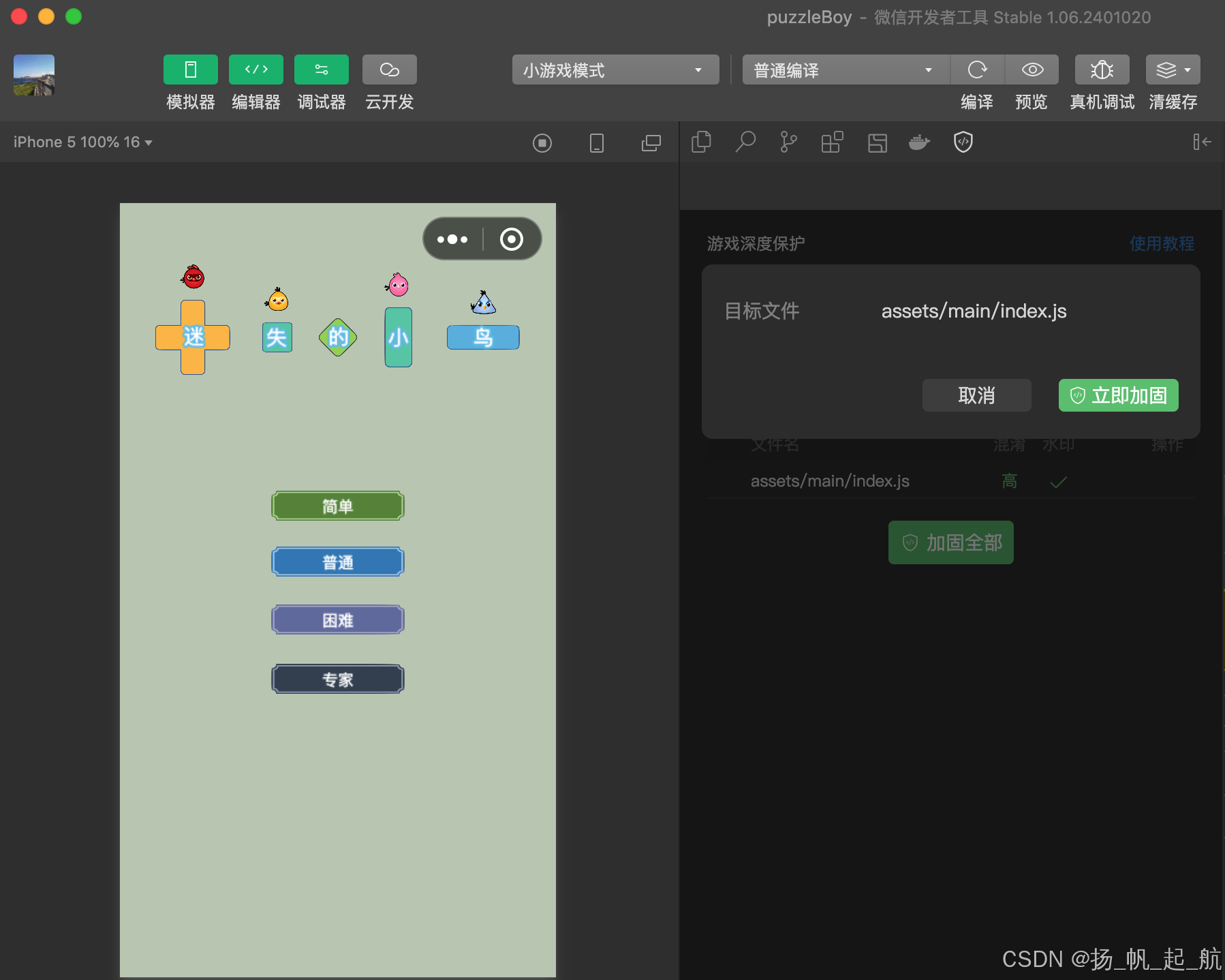Click the detach simulator window icon
The image size is (1225, 980).
[x=651, y=142]
